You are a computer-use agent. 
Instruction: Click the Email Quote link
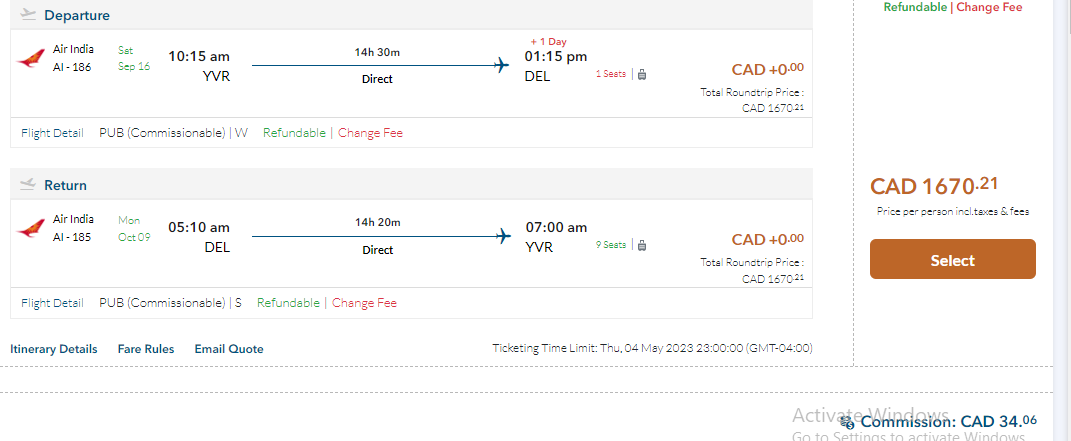click(x=229, y=349)
